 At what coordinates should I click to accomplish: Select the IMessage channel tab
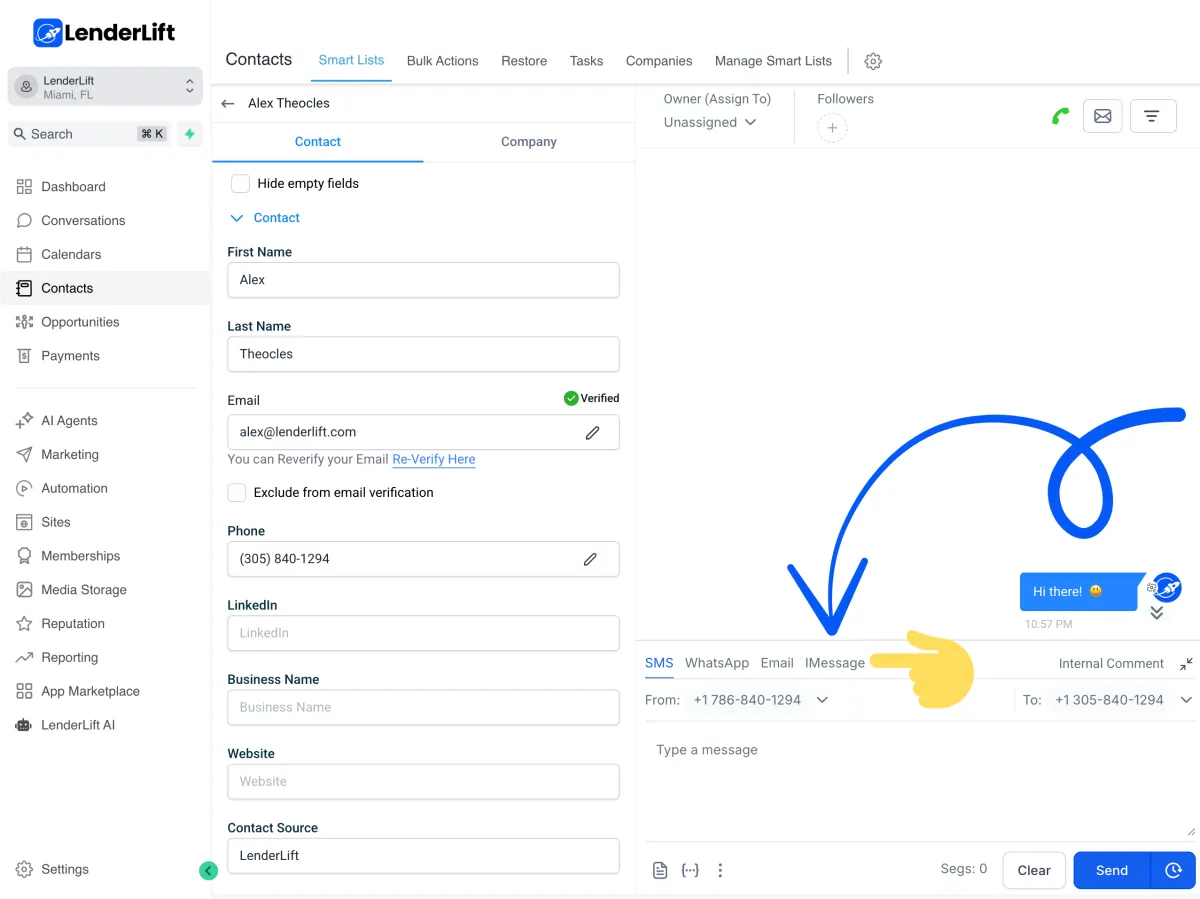coord(835,663)
